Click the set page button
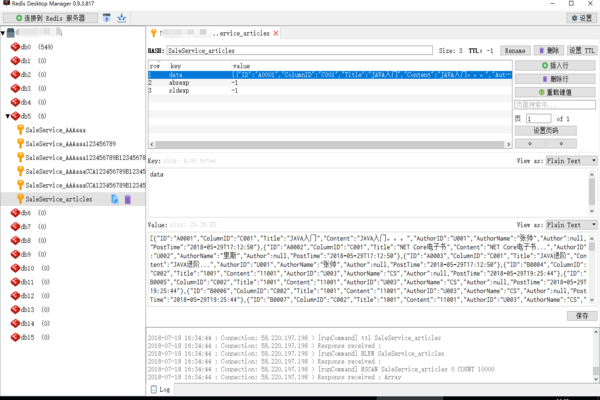 (546, 131)
